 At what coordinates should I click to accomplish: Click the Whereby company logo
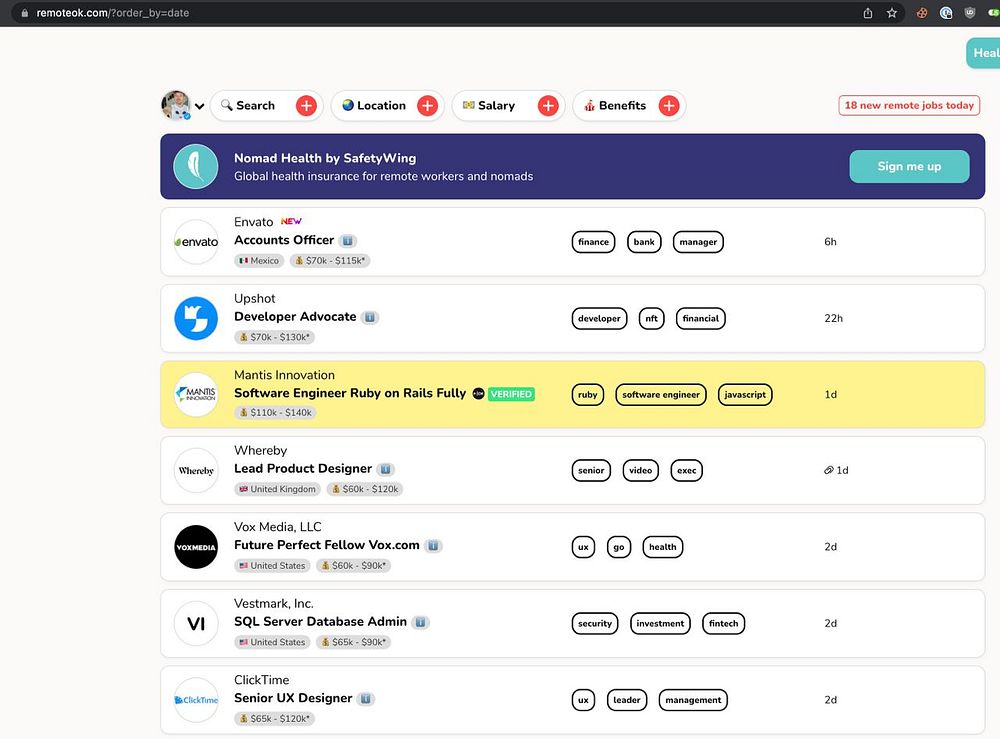[196, 471]
